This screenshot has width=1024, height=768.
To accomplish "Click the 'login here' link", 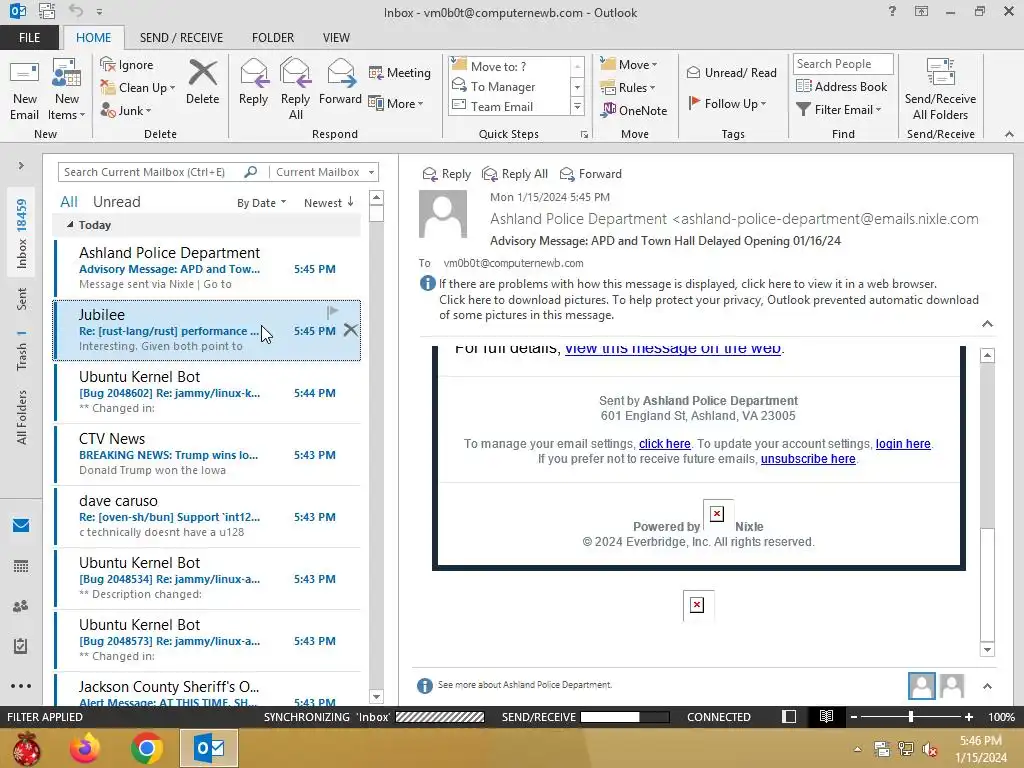I will click(x=903, y=444).
